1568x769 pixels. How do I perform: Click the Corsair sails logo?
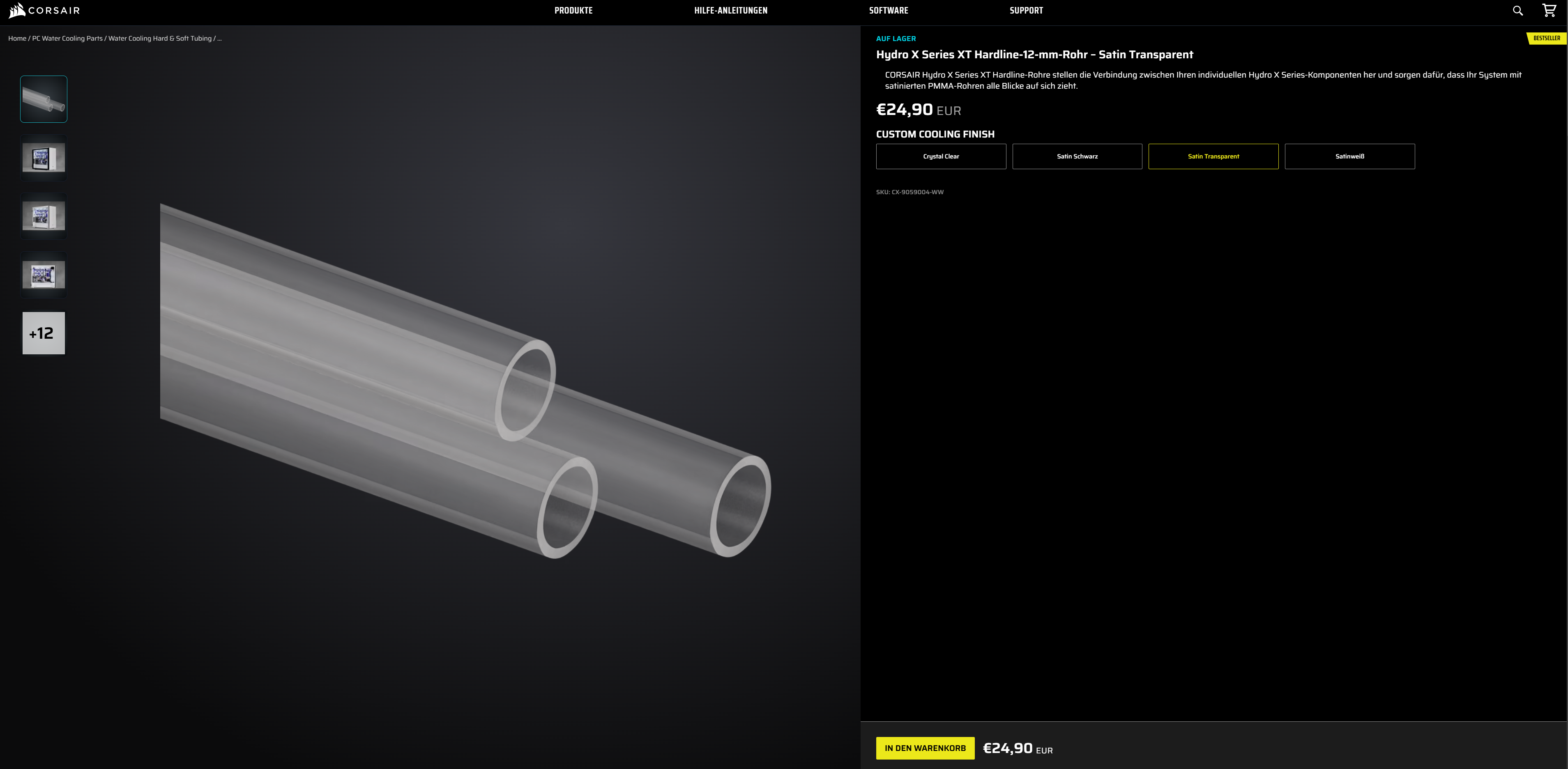tap(17, 10)
